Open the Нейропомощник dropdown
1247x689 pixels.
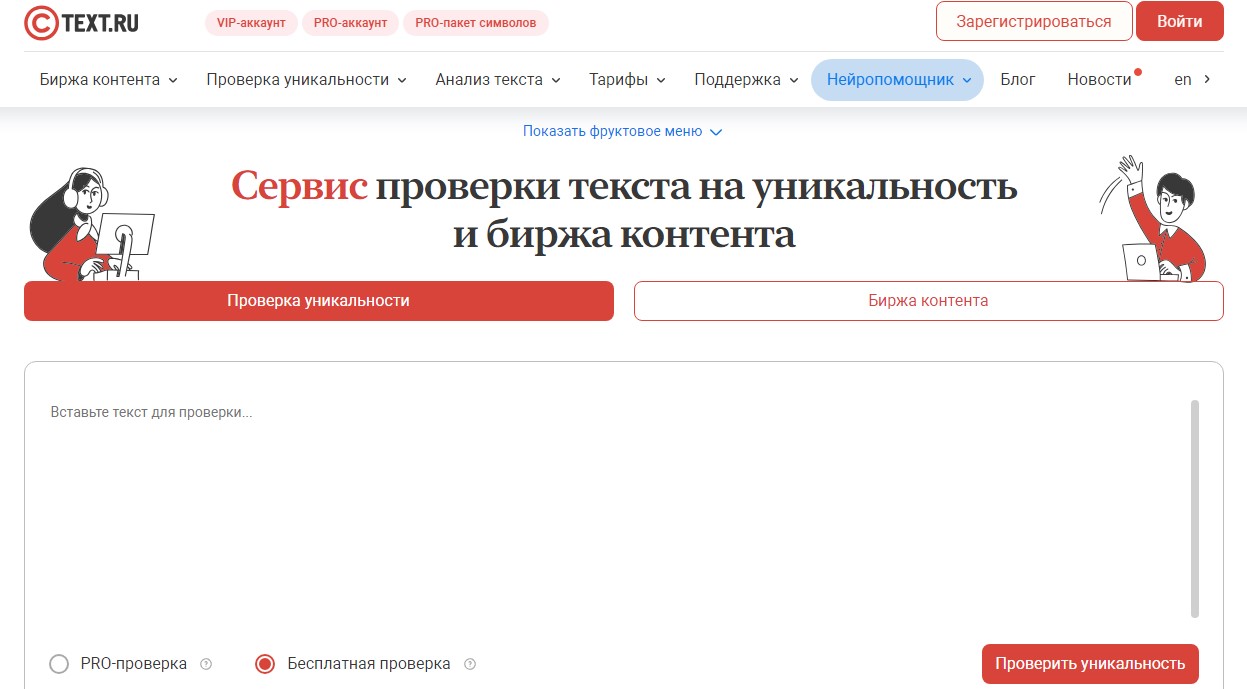(x=898, y=80)
